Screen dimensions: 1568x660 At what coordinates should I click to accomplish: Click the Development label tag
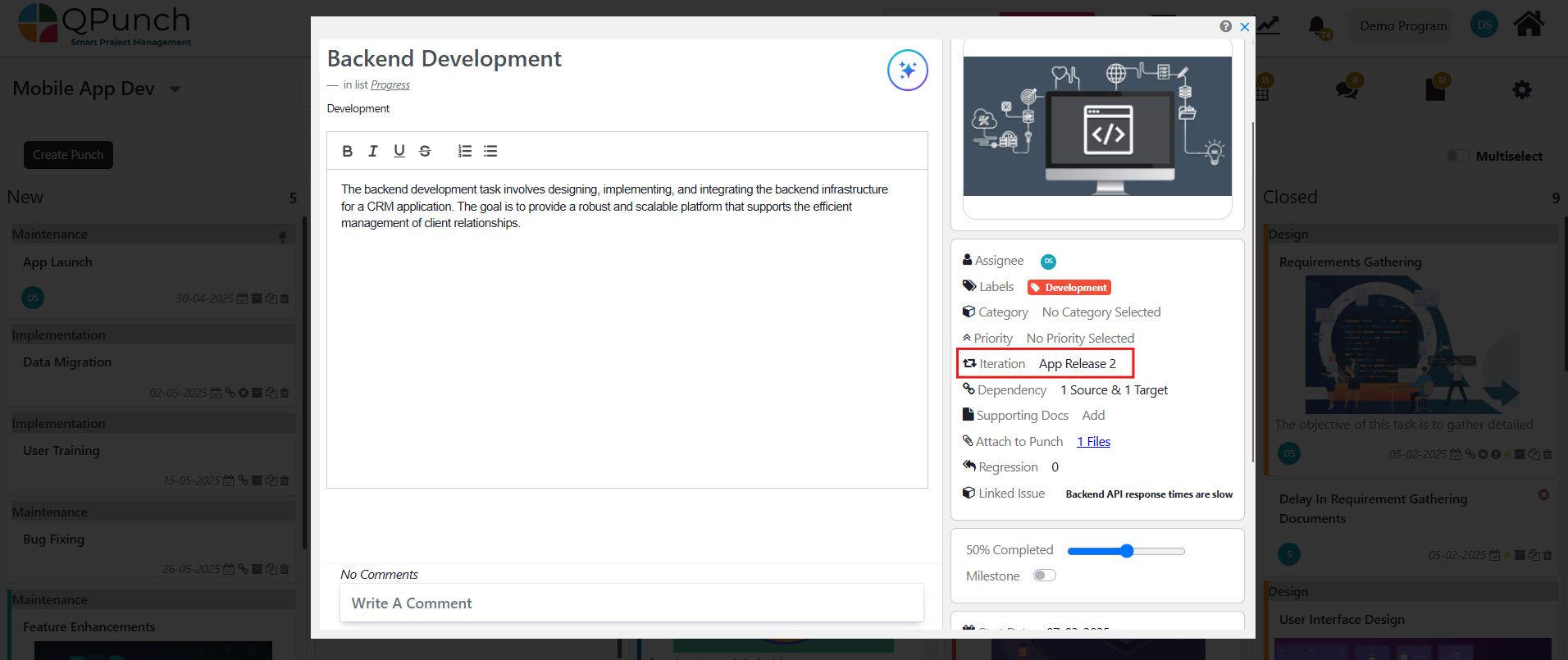pos(1069,288)
